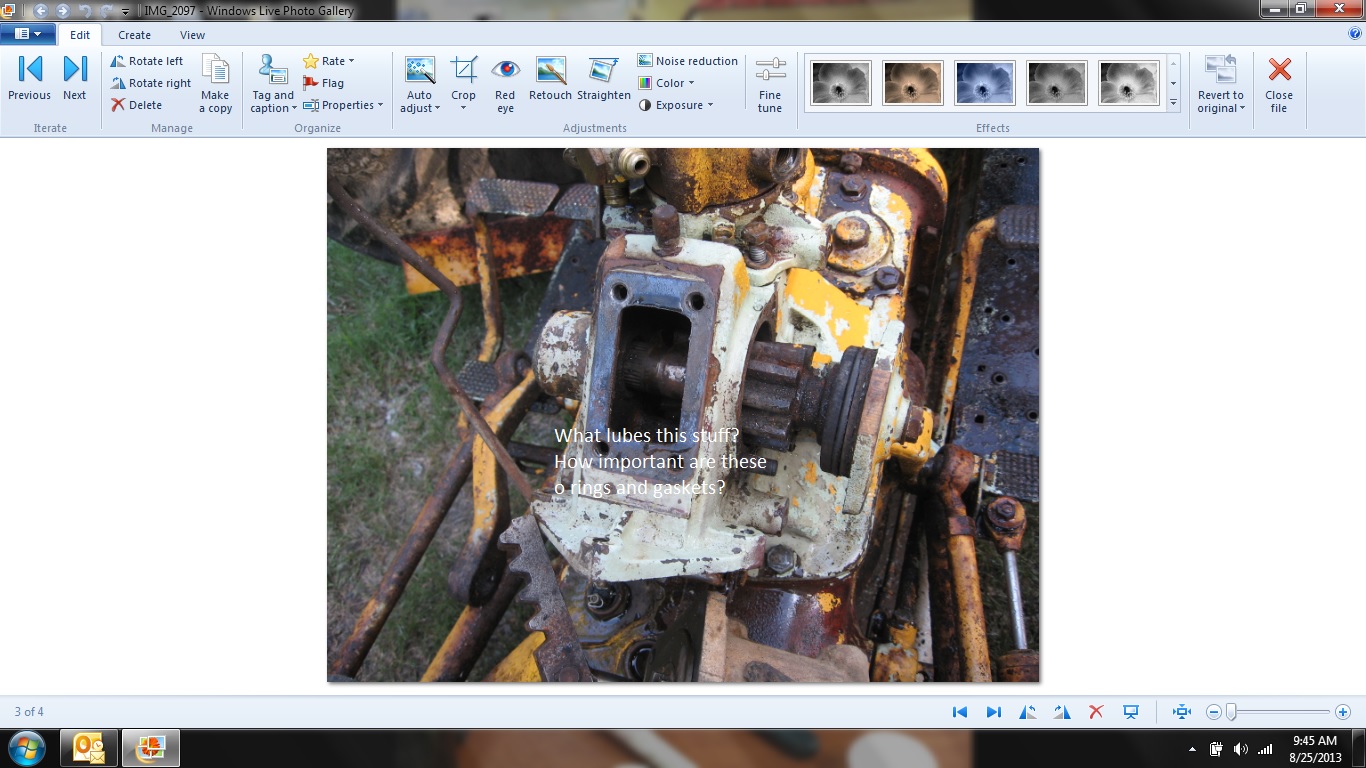This screenshot has width=1366, height=768.
Task: Apply the sepia tone effect thumbnail
Action: 912,83
